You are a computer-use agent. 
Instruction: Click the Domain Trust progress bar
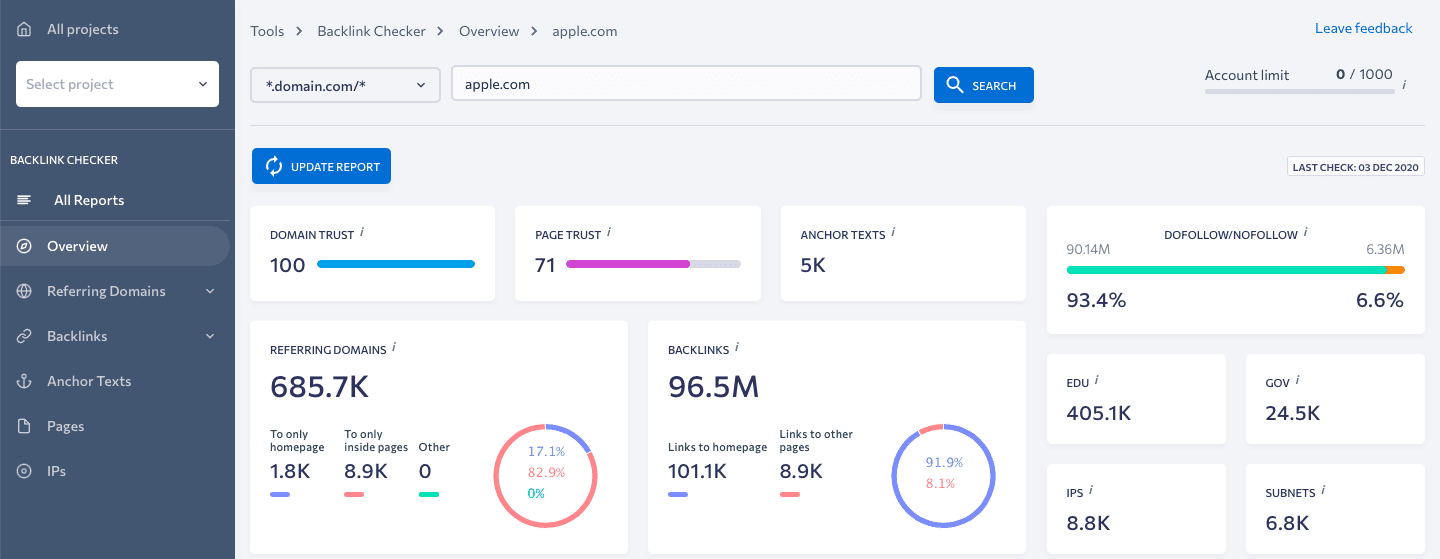pos(396,264)
